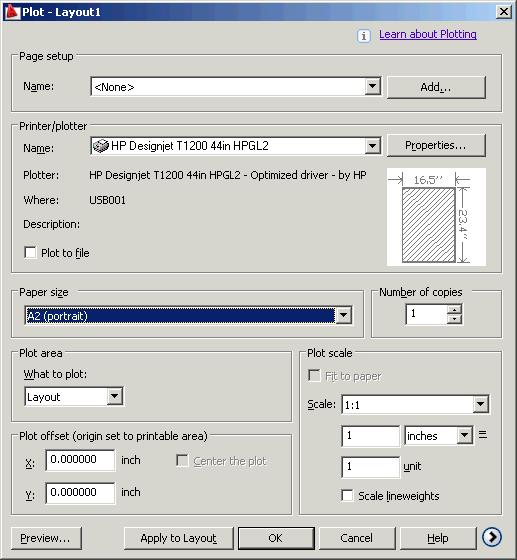Click the equals icon next to inches
The image size is (517, 560).
pos(483,435)
